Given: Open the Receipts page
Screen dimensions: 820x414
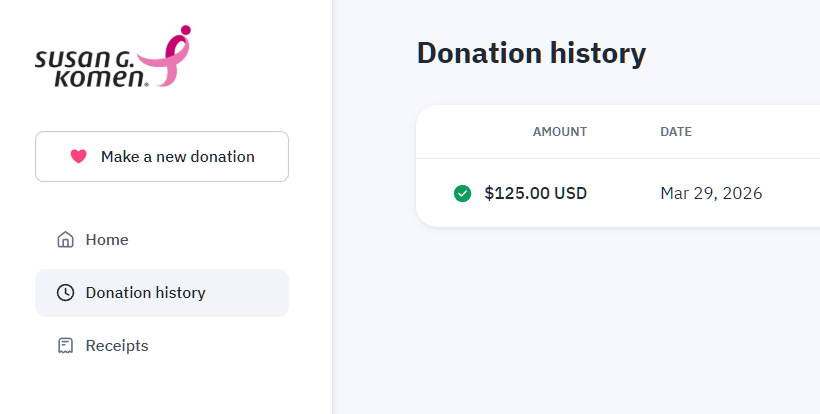Looking at the screenshot, I should click(x=117, y=346).
